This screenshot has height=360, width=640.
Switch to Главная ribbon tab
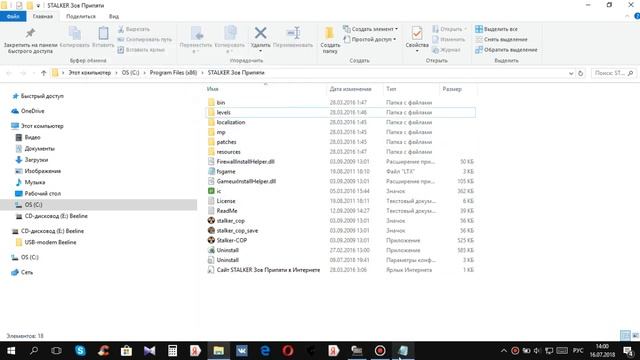pyautogui.click(x=43, y=16)
